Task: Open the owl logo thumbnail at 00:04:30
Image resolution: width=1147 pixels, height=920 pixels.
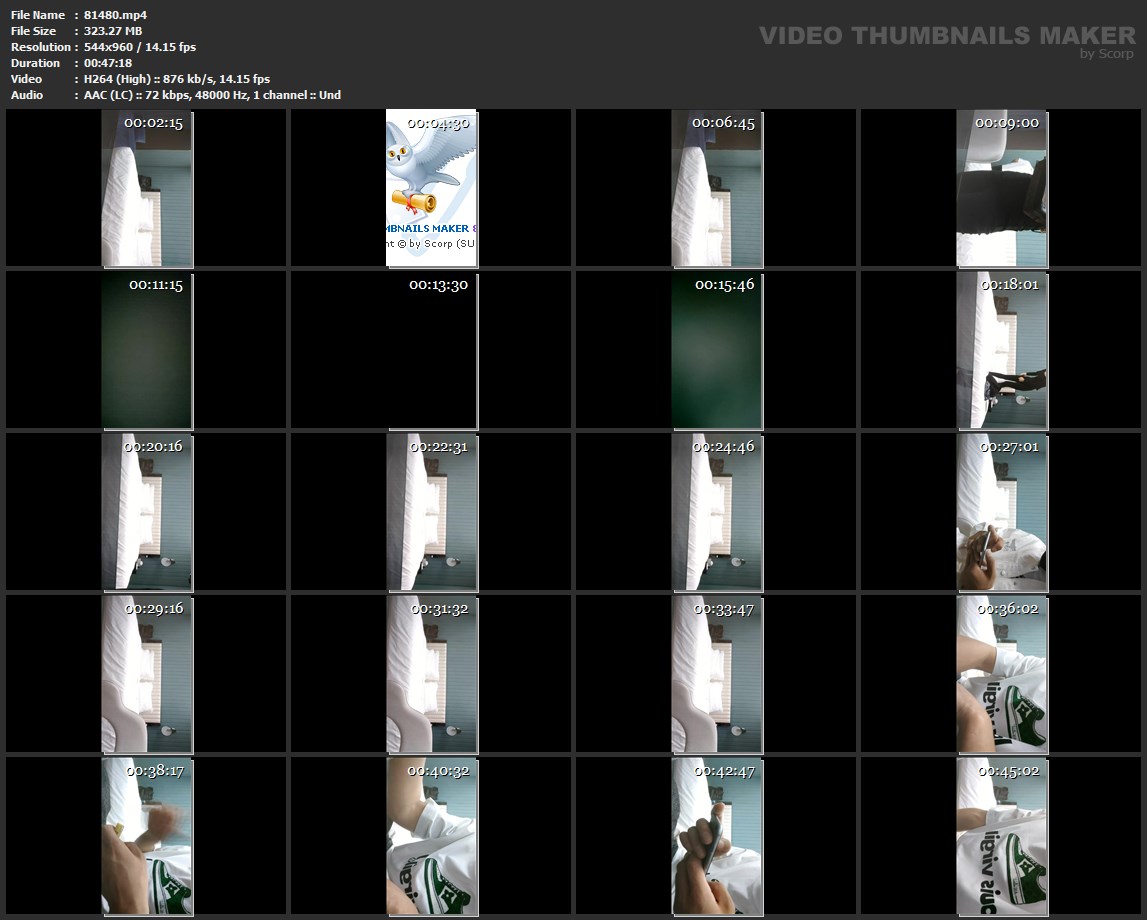Action: point(432,188)
